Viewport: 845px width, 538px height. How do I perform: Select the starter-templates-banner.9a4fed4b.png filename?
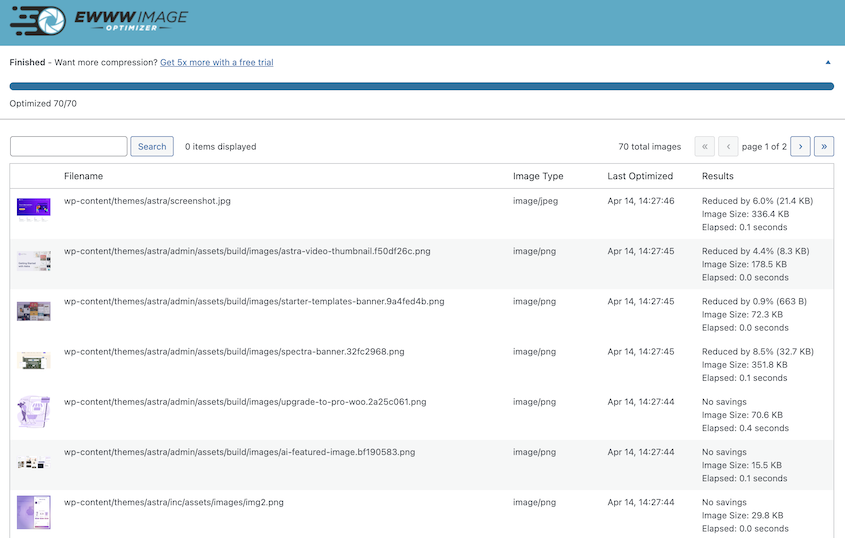[x=254, y=301]
